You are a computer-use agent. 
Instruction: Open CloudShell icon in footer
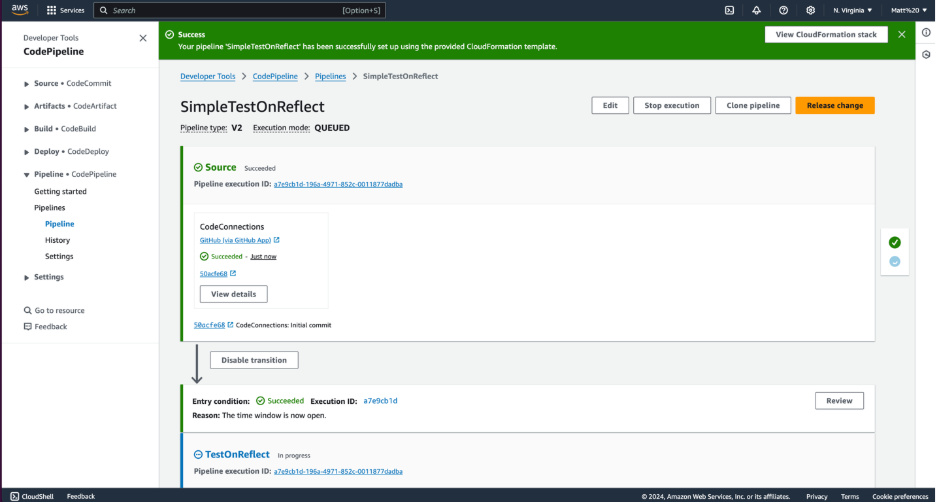14,496
